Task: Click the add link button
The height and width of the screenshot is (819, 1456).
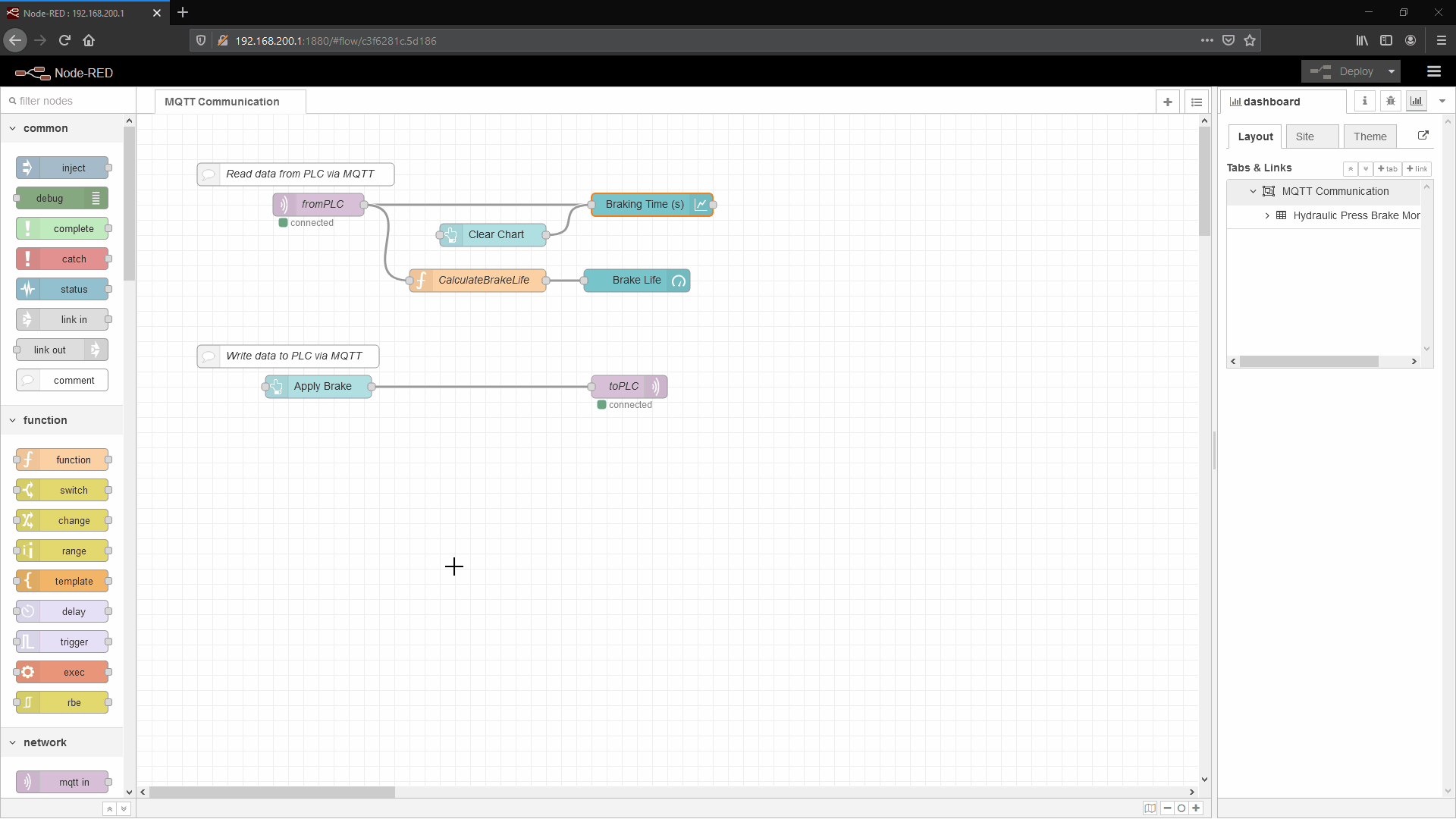Action: click(1417, 169)
